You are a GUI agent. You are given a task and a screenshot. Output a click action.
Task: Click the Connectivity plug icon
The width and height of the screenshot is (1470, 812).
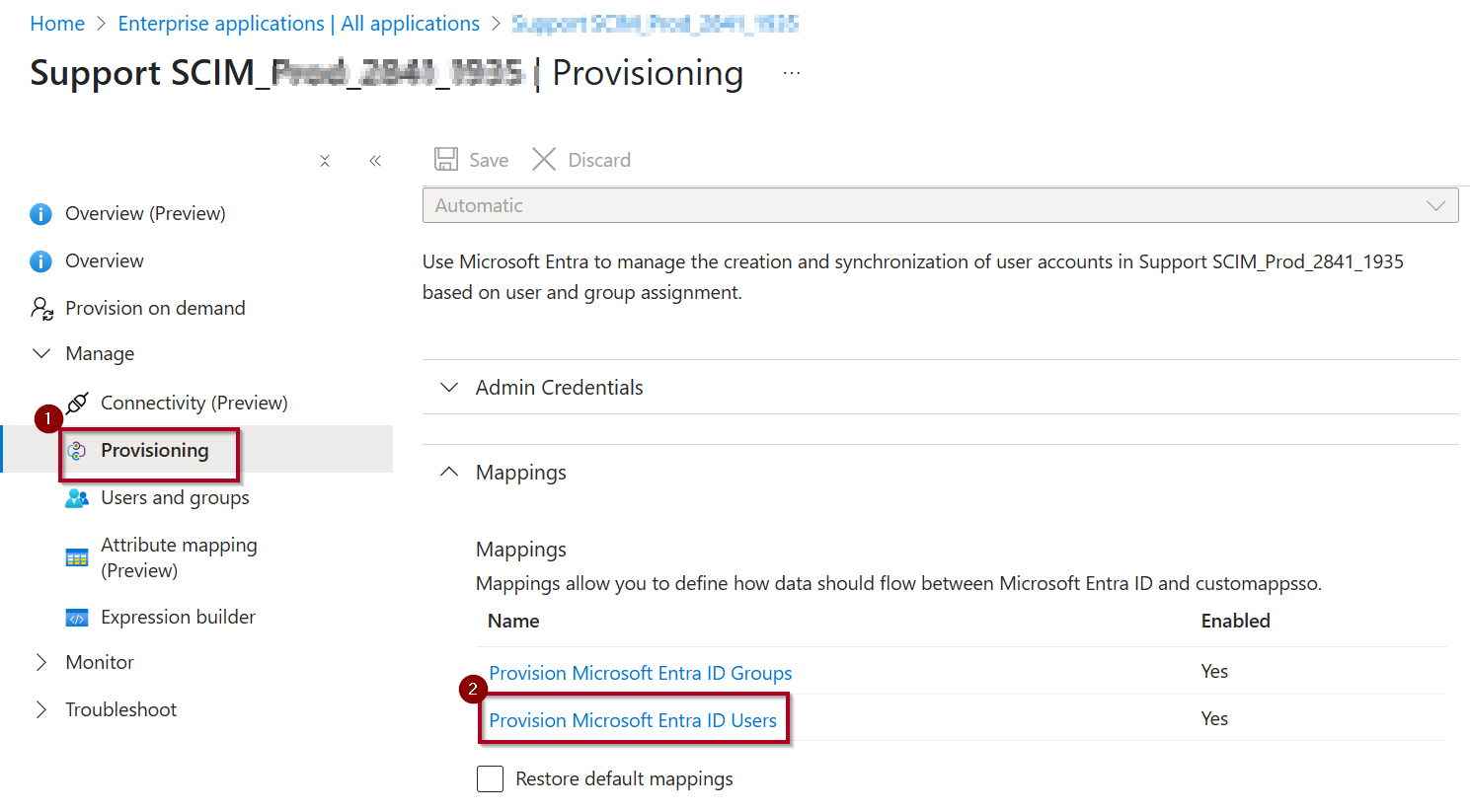(77, 403)
